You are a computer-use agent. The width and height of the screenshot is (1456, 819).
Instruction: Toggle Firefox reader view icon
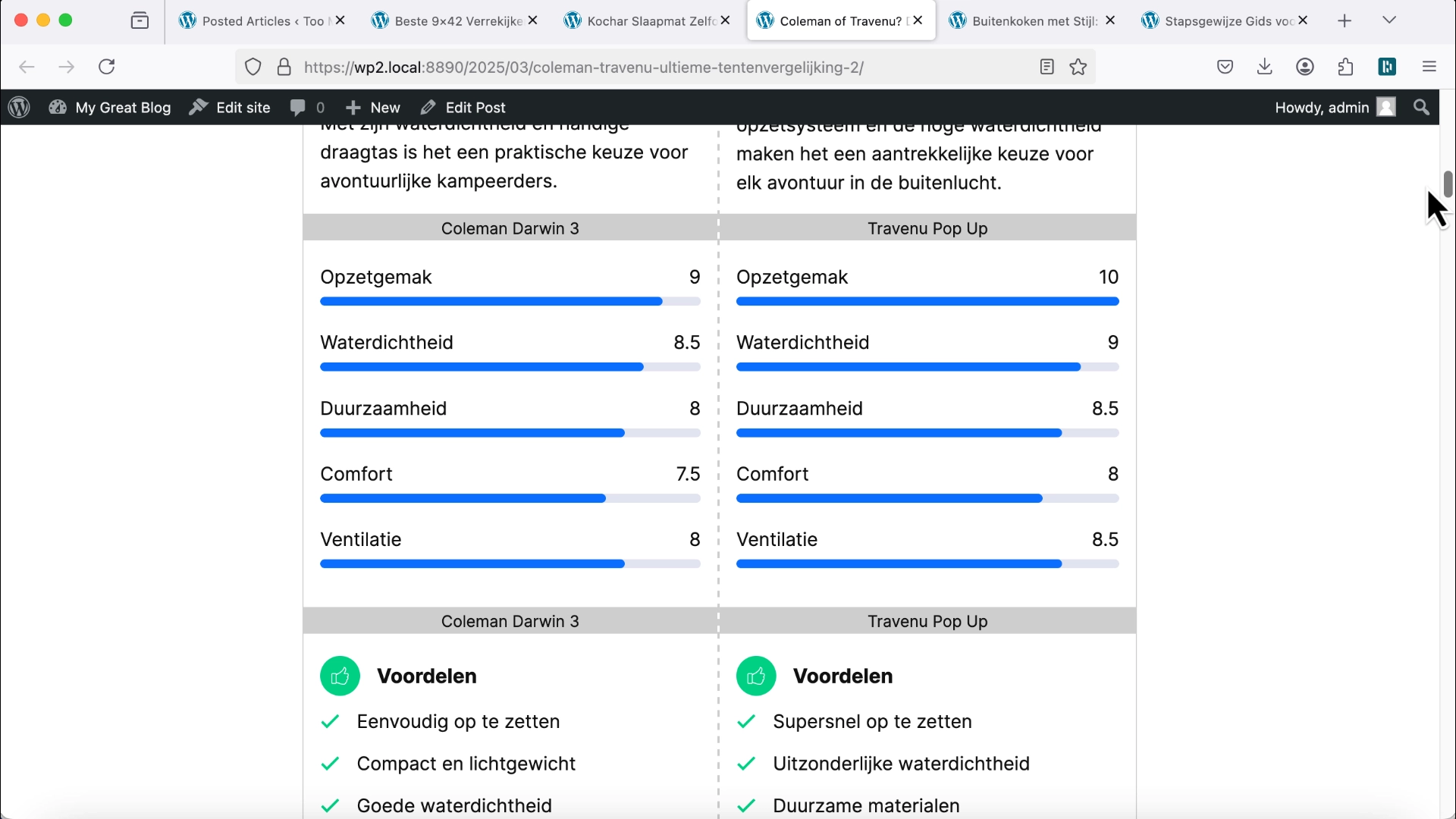[1047, 67]
